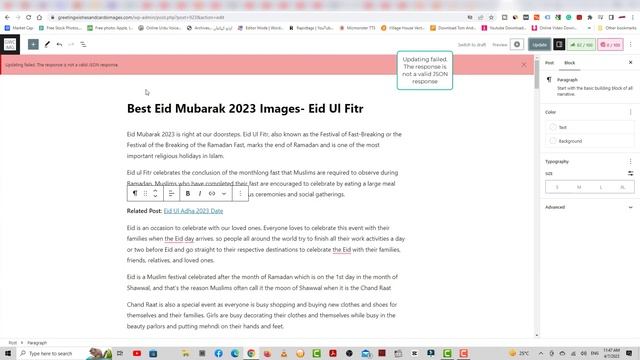640x360 pixels.
Task: Set a custom font size
Action: 631,173
